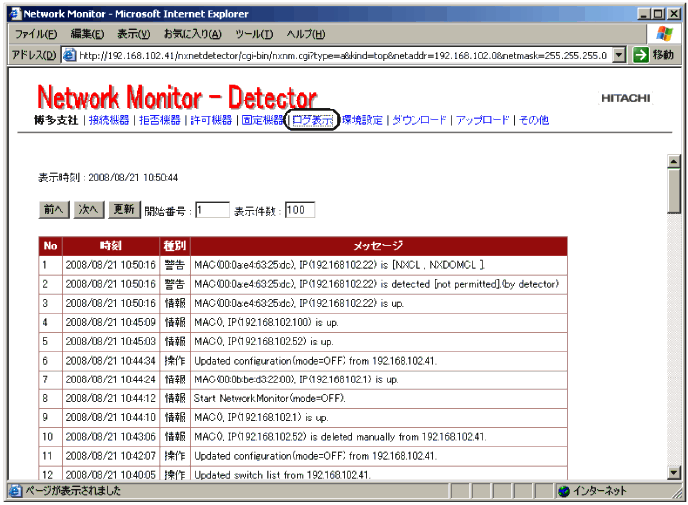The image size is (688, 505).
Task: Click message with MAC(00:0b:be:d3:22:00)
Action: click(x=296, y=380)
